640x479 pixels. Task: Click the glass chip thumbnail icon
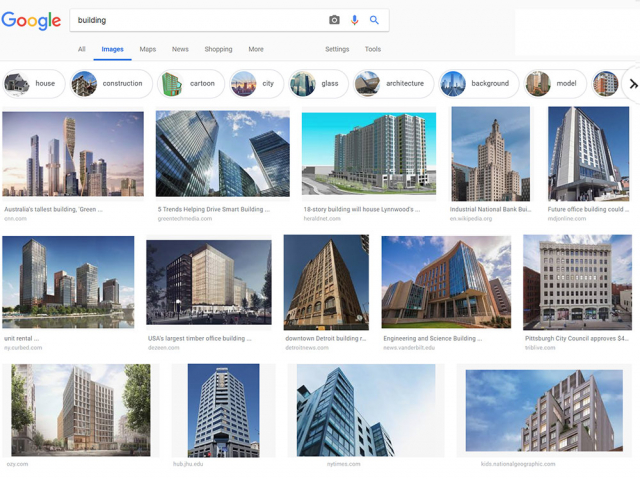(302, 84)
